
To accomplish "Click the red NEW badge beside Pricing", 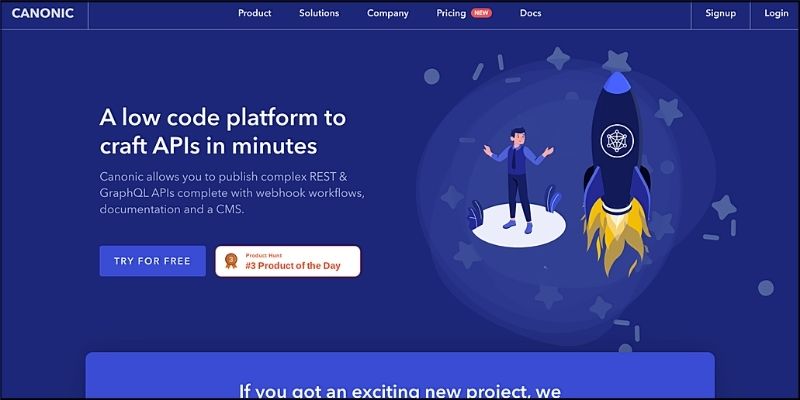I will [x=482, y=13].
